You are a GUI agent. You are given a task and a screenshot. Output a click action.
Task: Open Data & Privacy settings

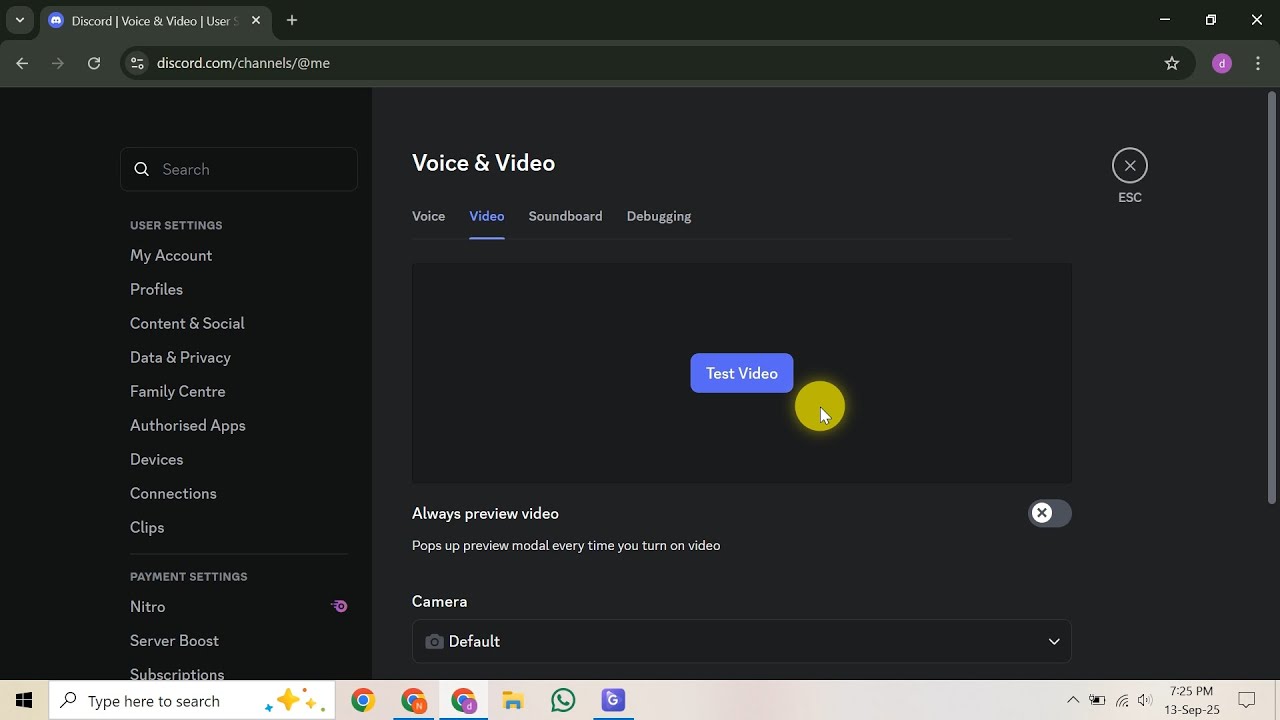click(180, 358)
